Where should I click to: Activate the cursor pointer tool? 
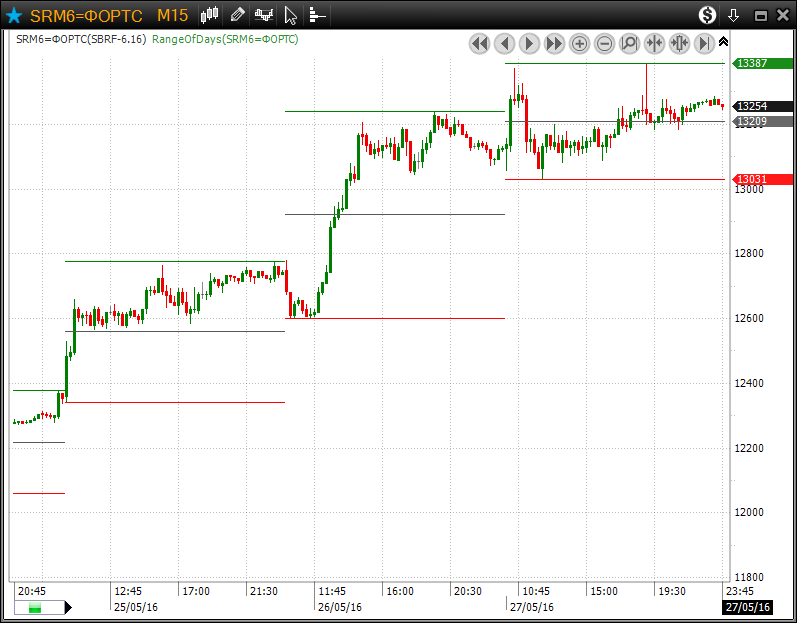(291, 15)
